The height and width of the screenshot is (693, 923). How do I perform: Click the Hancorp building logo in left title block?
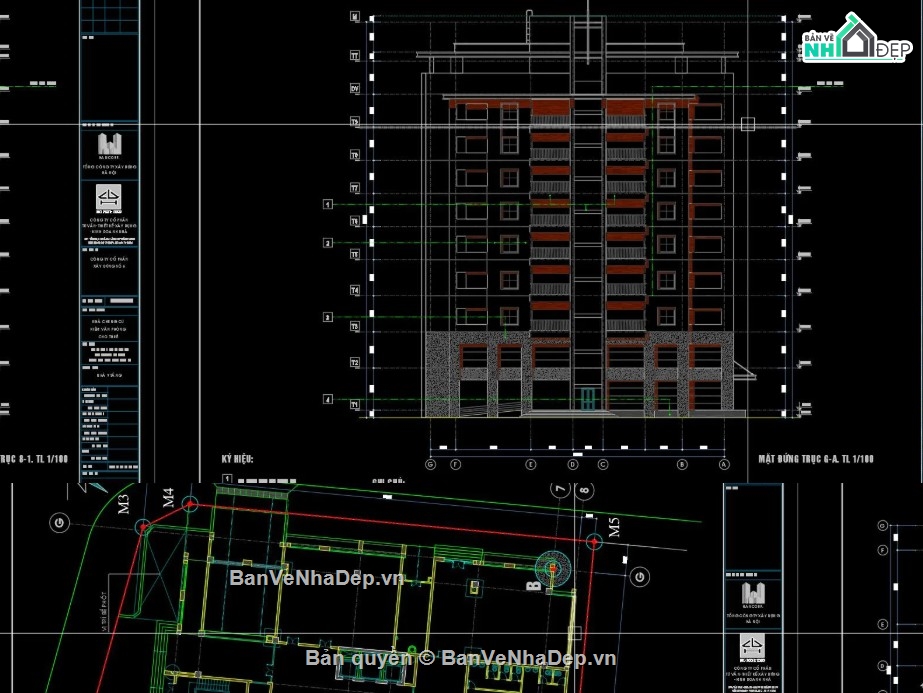(109, 146)
